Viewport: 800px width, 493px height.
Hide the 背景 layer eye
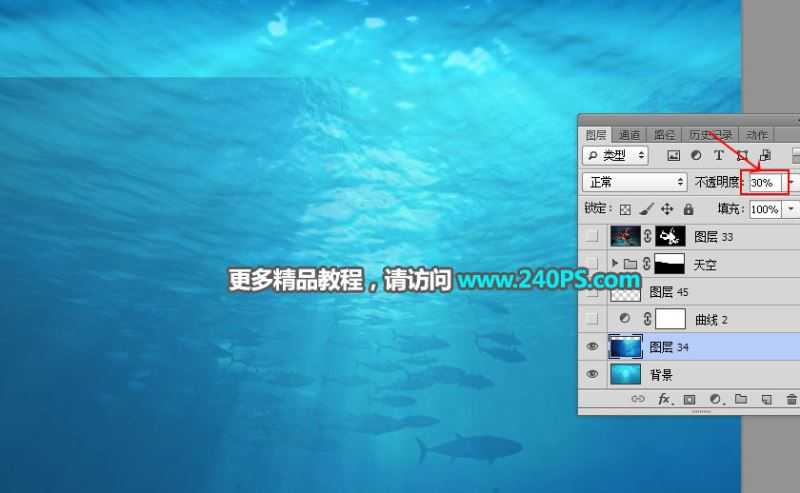pyautogui.click(x=592, y=374)
